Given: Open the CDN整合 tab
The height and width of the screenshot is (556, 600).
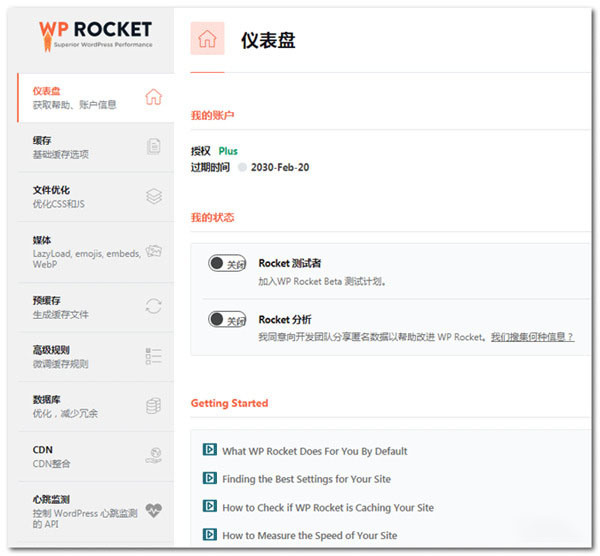Looking at the screenshot, I should click(96, 457).
